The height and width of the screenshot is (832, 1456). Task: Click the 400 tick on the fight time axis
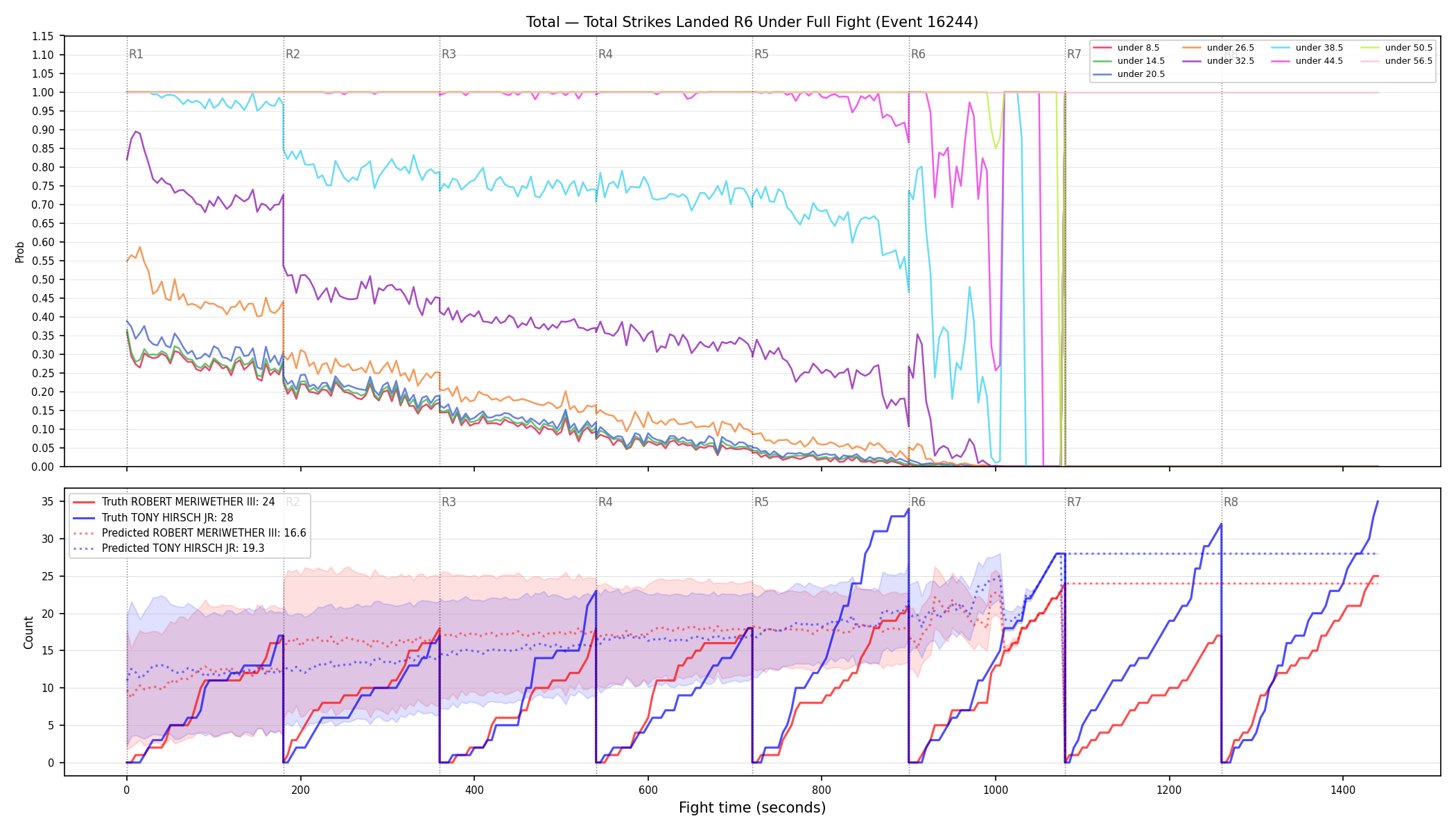474,790
